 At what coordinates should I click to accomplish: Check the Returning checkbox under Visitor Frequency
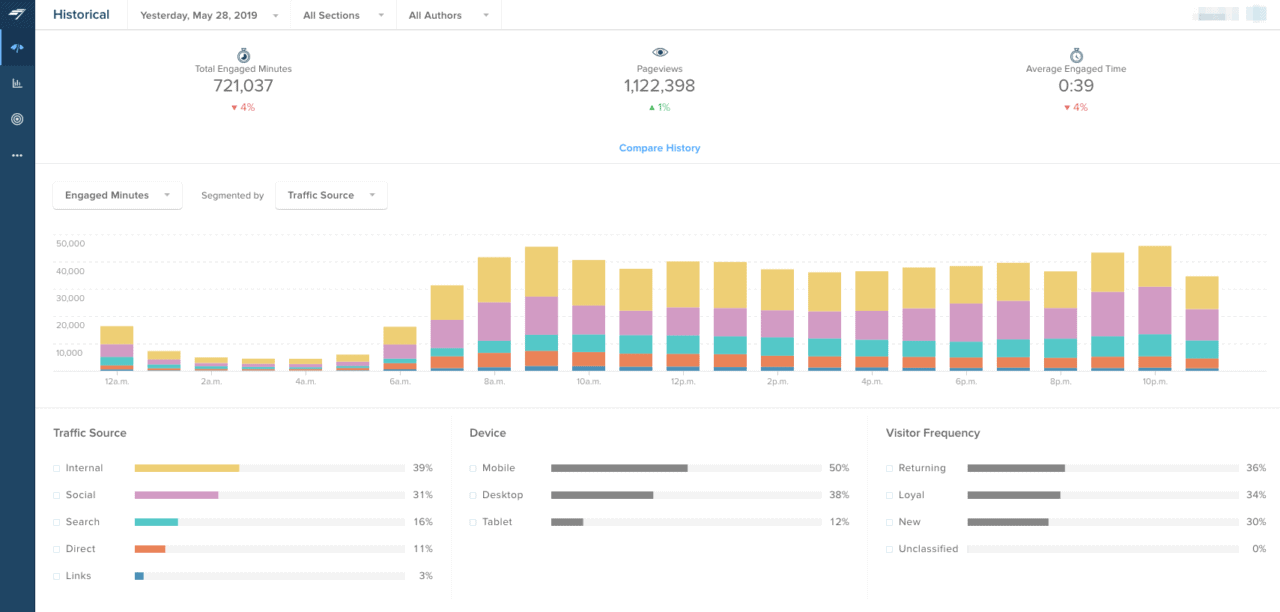[x=889, y=467]
